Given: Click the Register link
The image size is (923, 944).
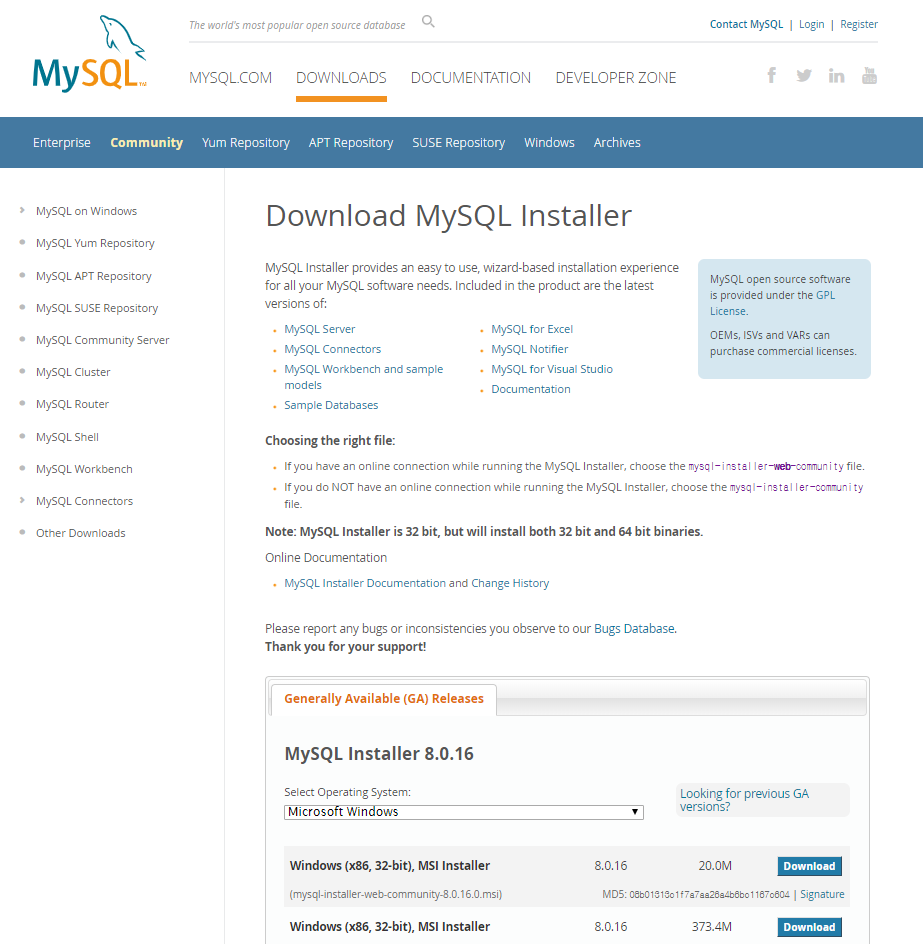Looking at the screenshot, I should (x=859, y=24).
